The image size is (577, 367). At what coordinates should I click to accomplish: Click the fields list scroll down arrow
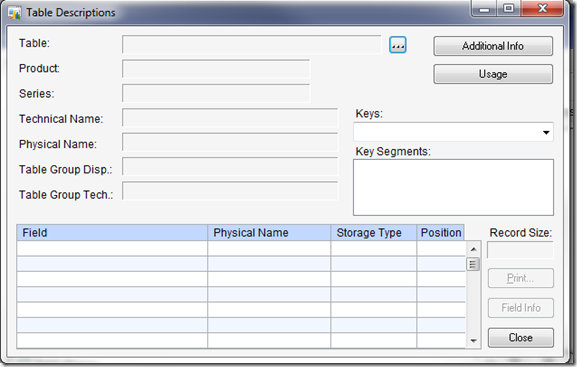coord(474,340)
